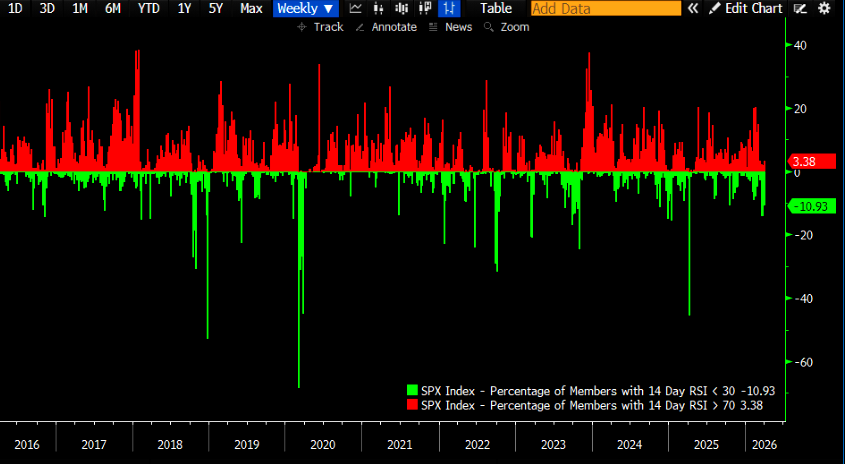Open chart settings gear icon
Image resolution: width=846 pixels, height=464 pixels.
[824, 8]
